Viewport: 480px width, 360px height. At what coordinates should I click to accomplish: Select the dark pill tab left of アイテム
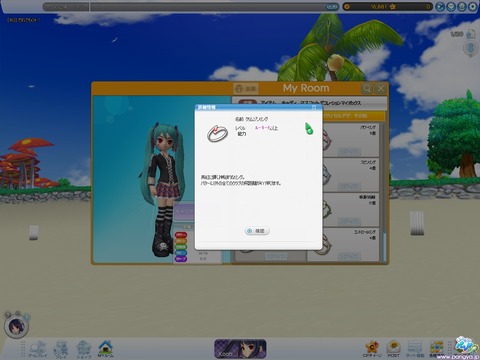[x=247, y=103]
